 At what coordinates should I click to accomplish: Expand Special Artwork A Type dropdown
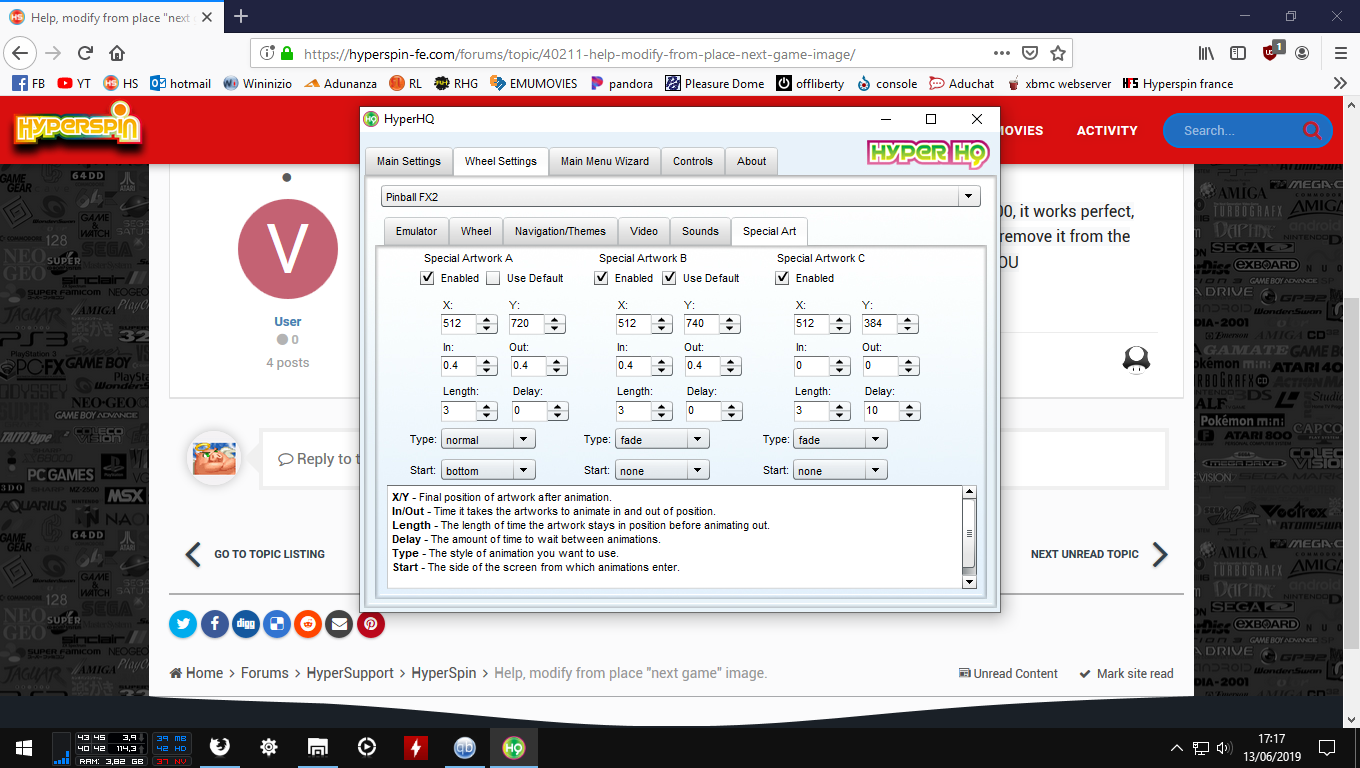(524, 439)
